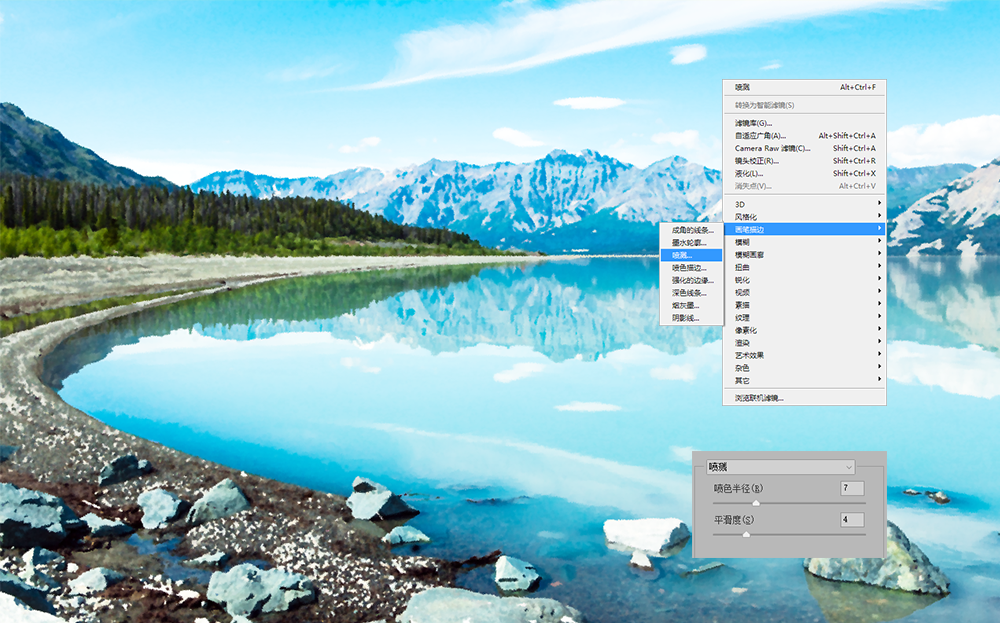Open the 扭曲 distort submenu
Image resolution: width=1000 pixels, height=623 pixels.
point(804,267)
